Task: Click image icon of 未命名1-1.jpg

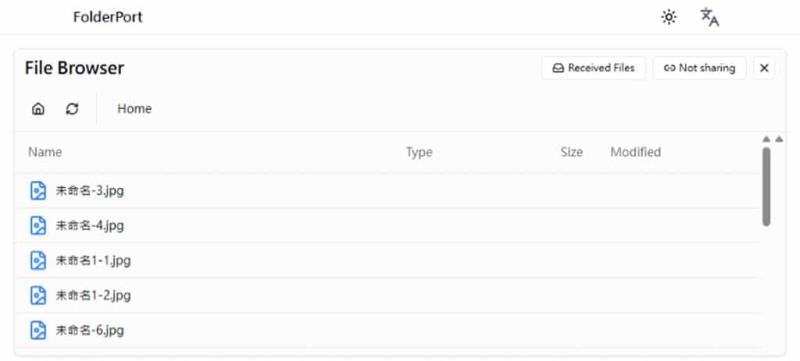Action: [x=38, y=261]
